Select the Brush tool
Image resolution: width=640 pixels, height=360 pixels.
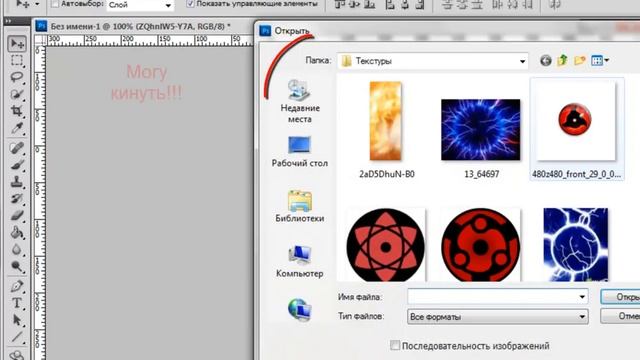point(17,165)
